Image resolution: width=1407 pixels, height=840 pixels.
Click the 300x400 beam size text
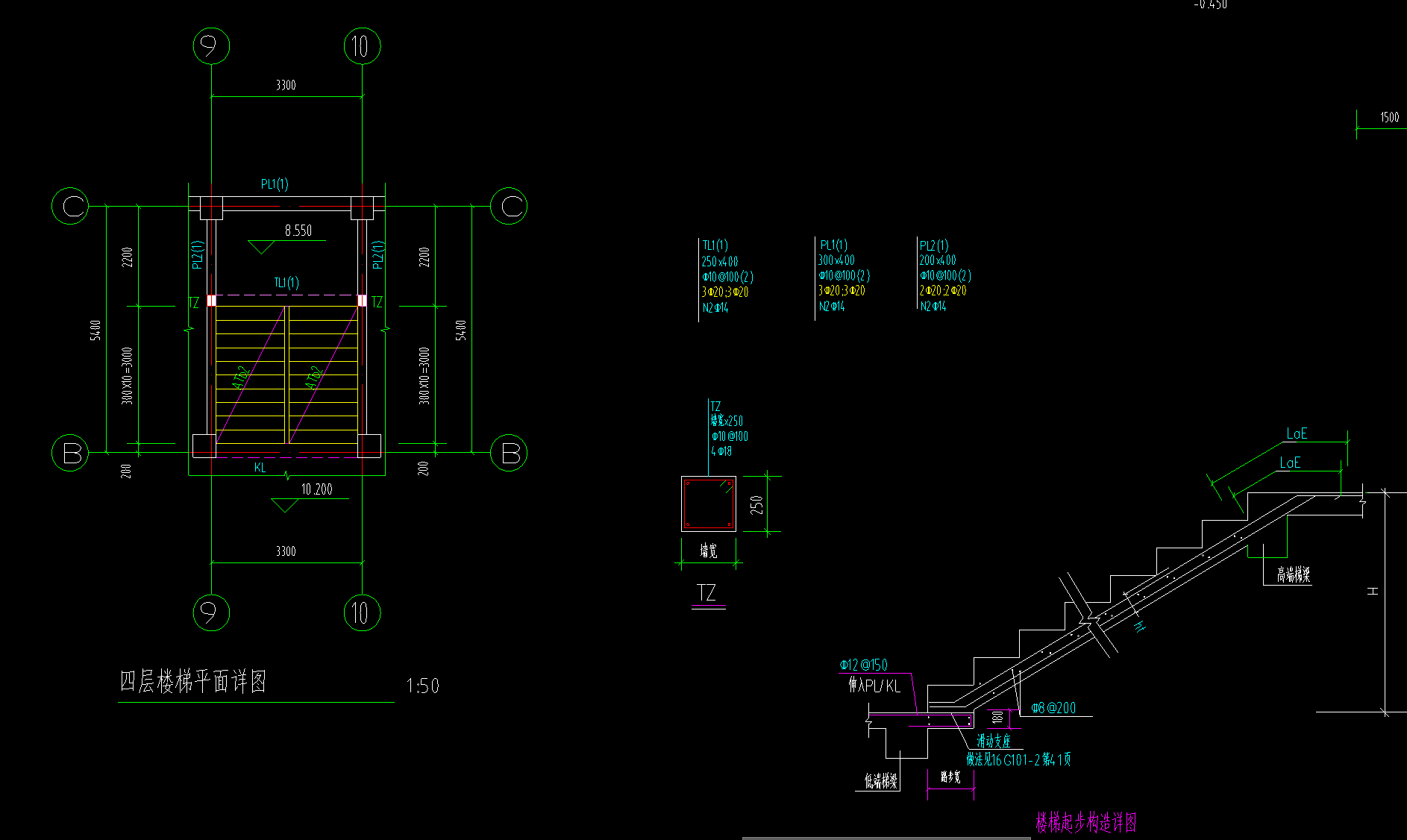[x=836, y=260]
